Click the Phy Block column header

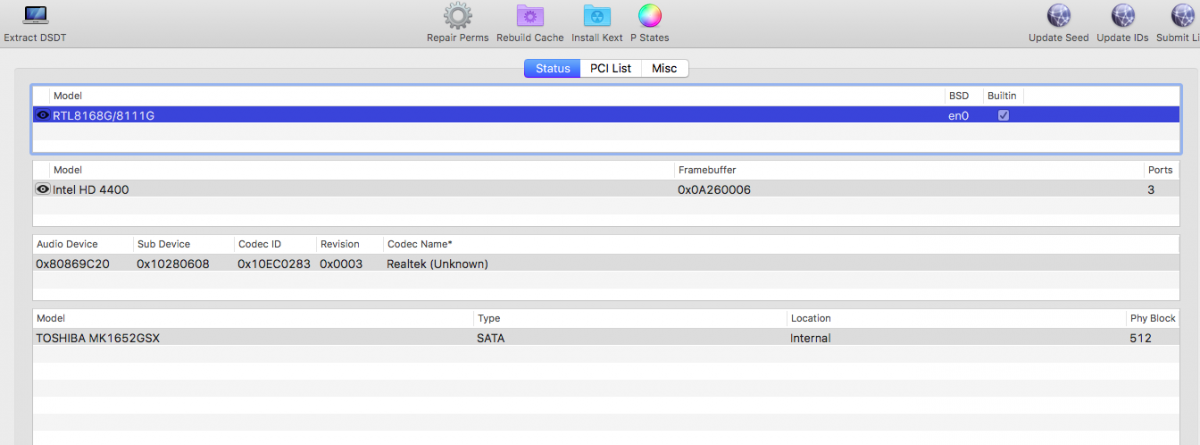coord(1151,318)
